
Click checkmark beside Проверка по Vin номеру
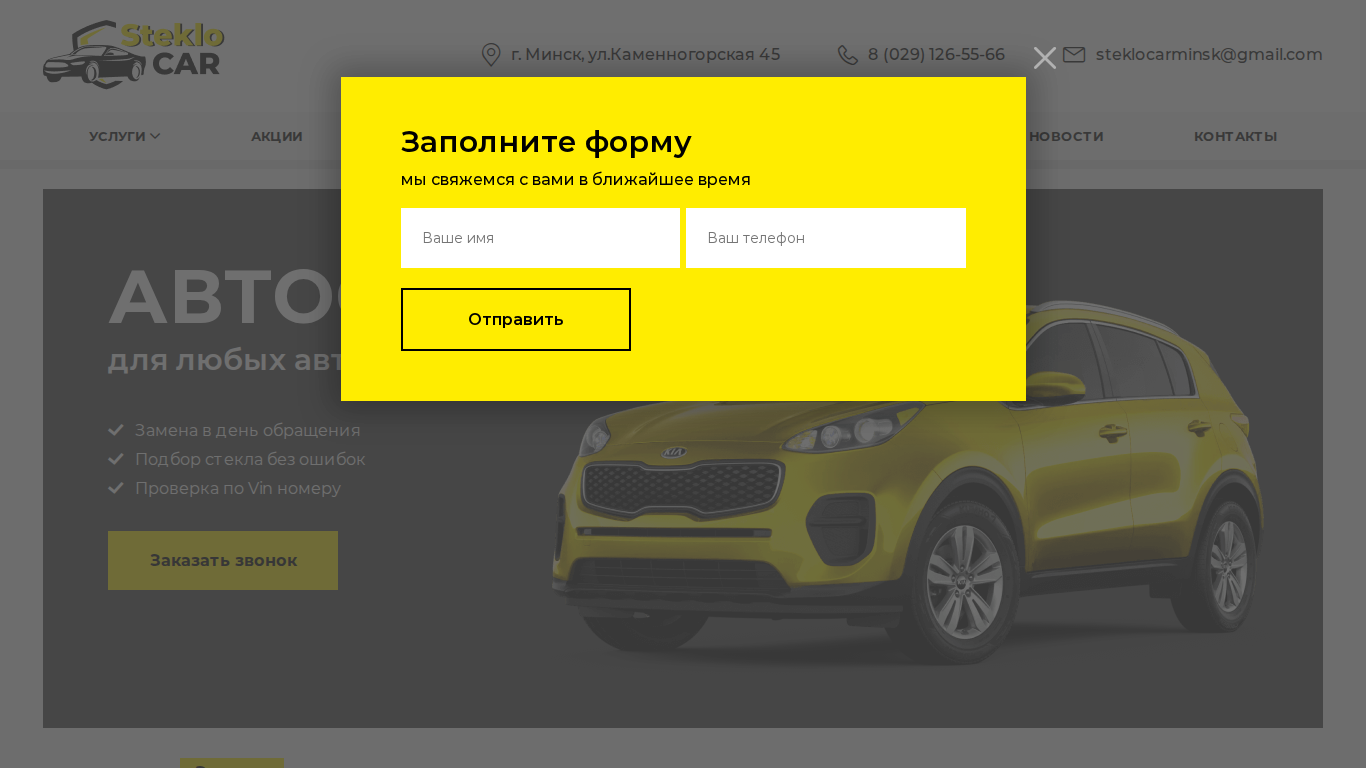point(116,488)
